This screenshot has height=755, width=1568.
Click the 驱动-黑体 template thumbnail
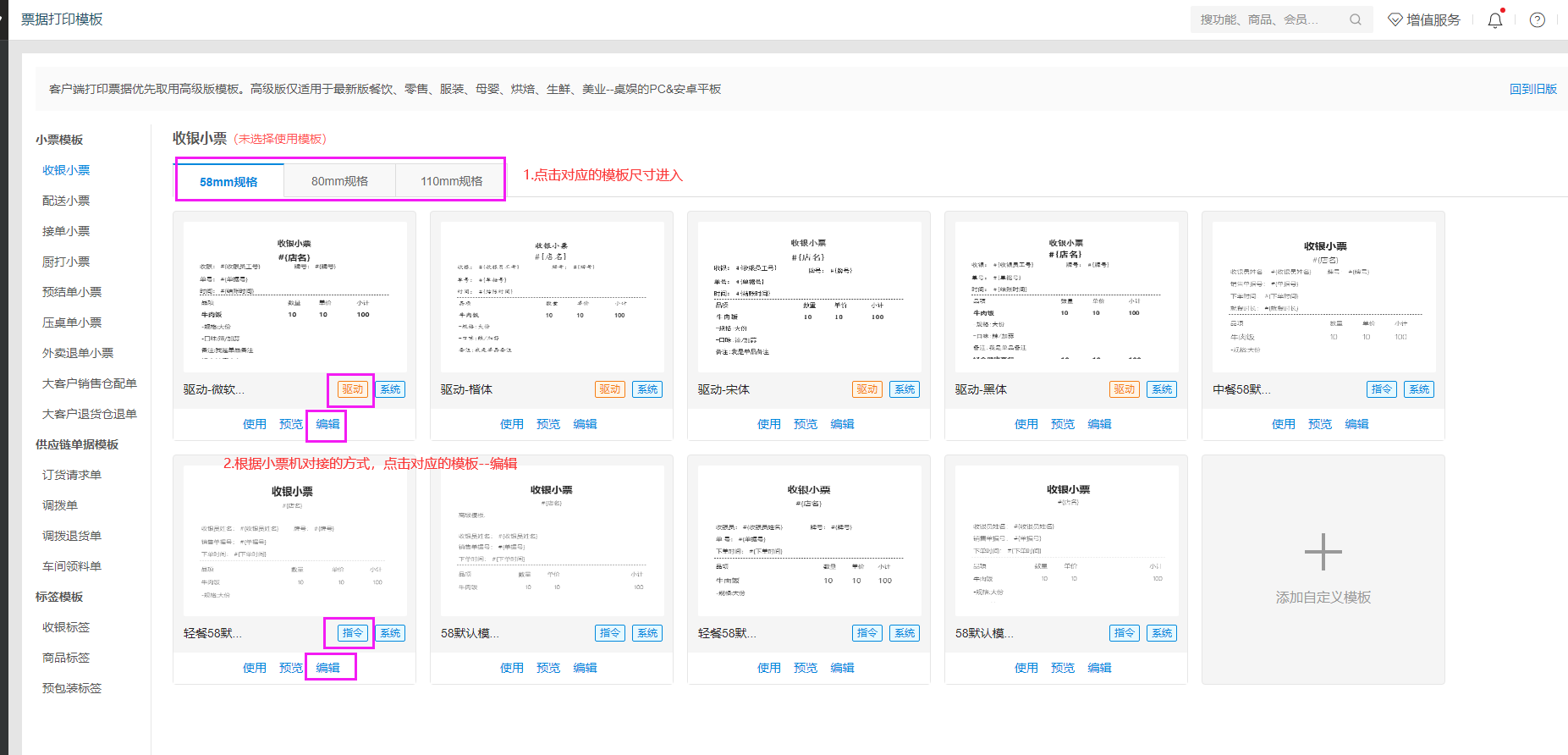coord(1066,296)
